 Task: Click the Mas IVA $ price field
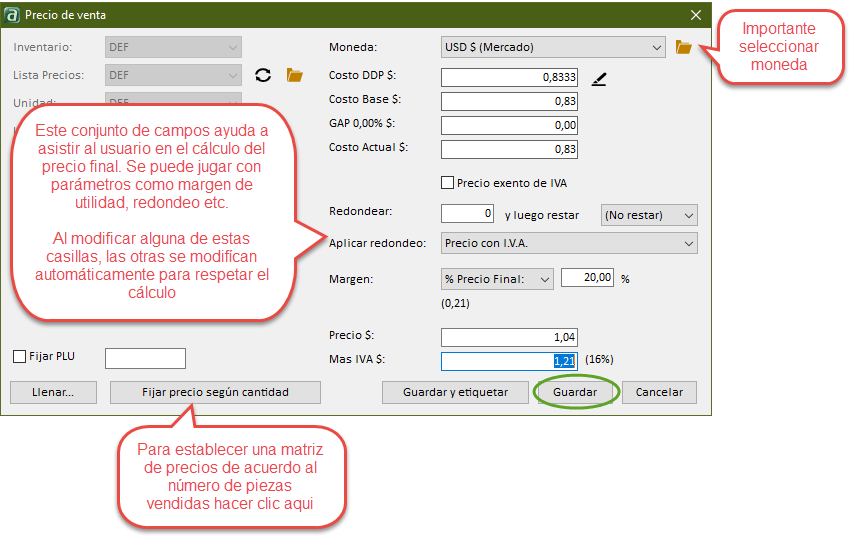point(509,361)
